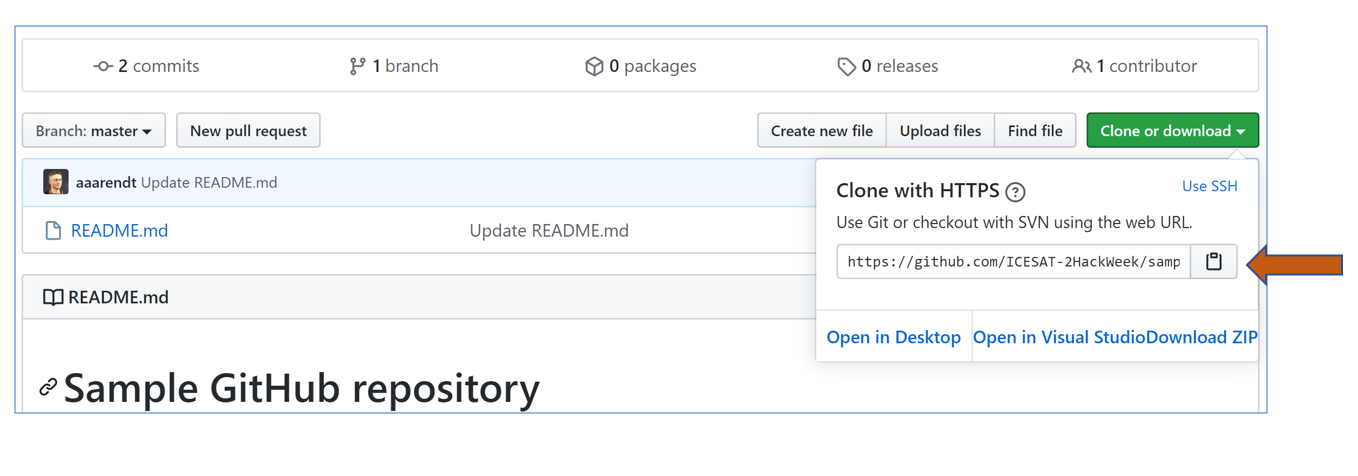
Task: Open the latest commit message next to aaarendt
Action: click(x=209, y=183)
